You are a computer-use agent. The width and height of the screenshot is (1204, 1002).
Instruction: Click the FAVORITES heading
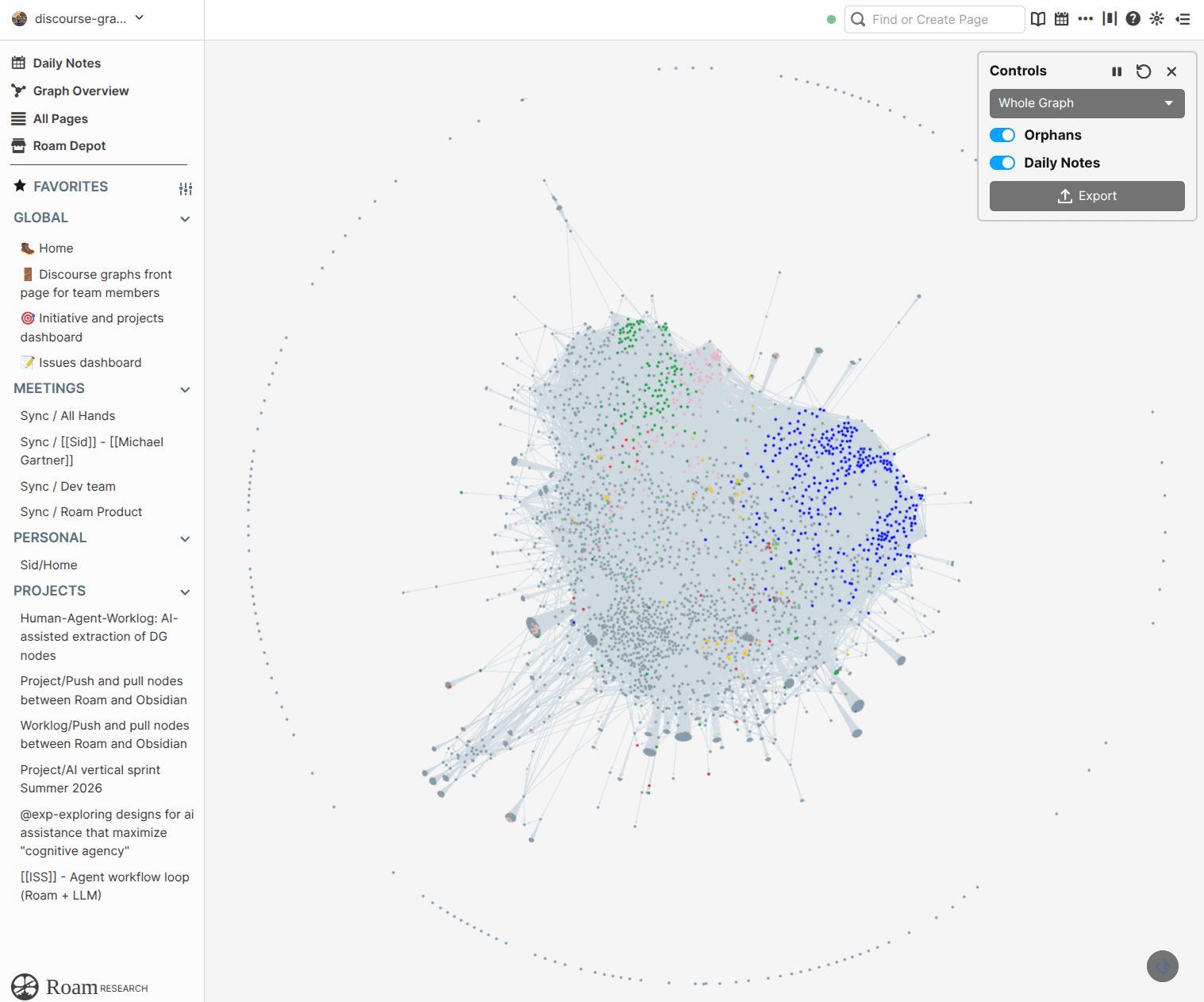(x=71, y=187)
